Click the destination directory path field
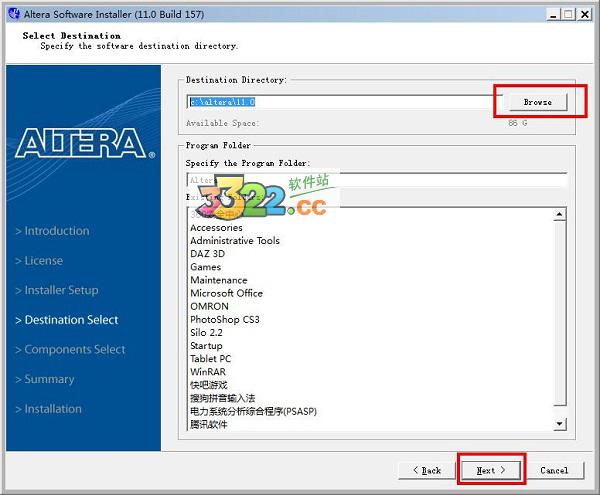The height and width of the screenshot is (495, 600). pyautogui.click(x=344, y=102)
